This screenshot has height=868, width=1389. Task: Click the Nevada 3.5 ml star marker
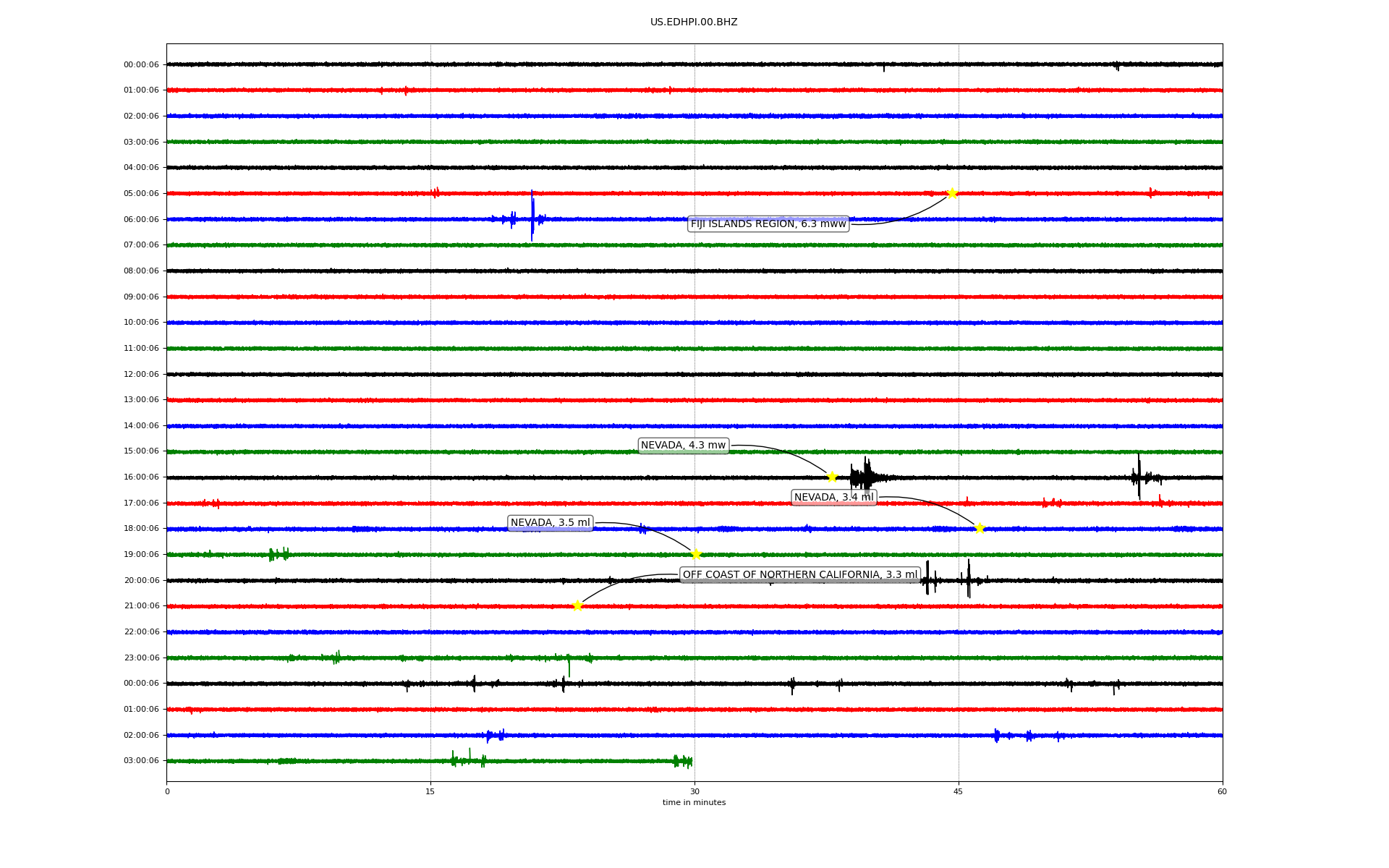[x=696, y=555]
